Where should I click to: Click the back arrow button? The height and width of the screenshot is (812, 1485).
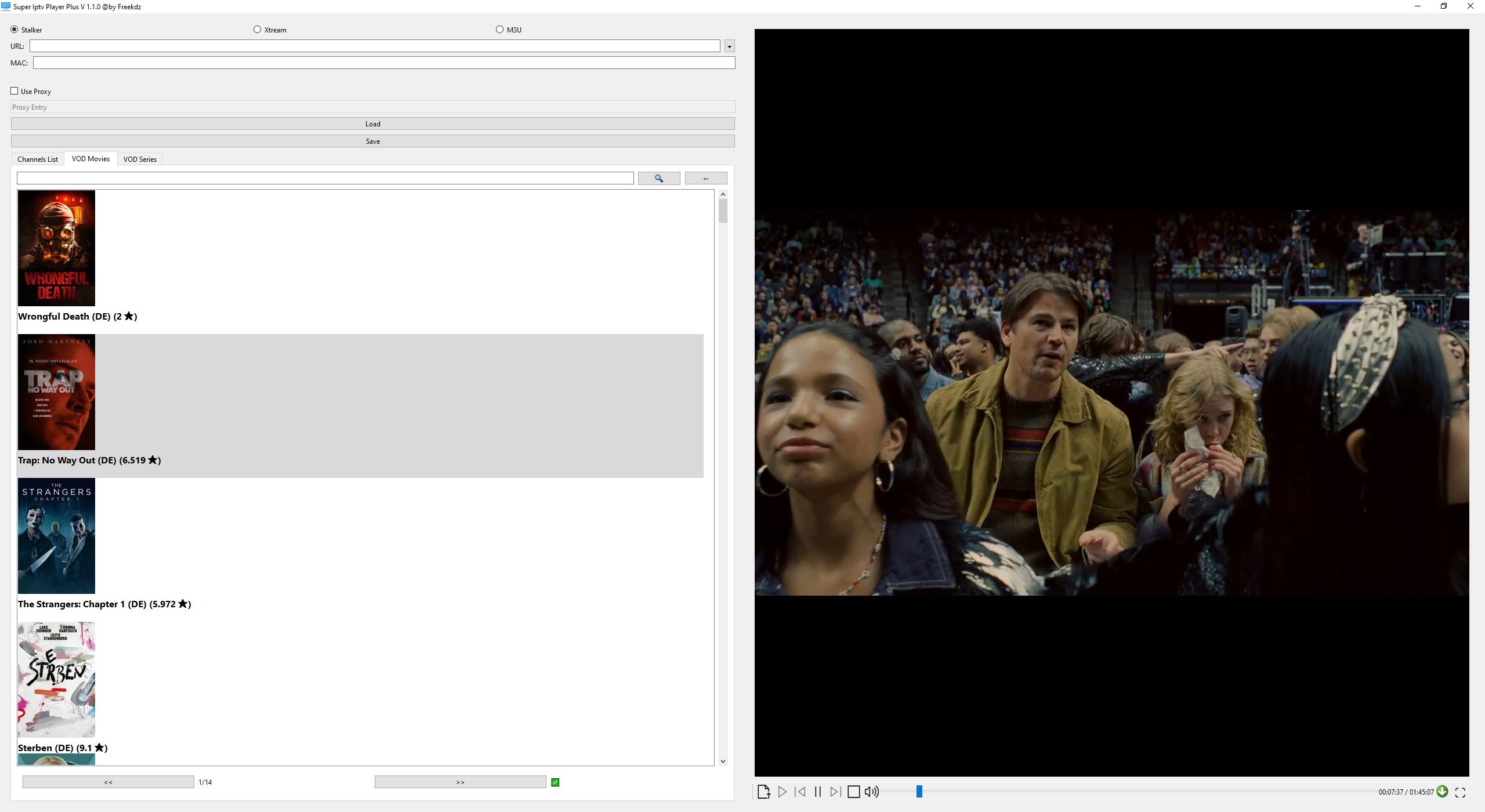[x=706, y=178]
